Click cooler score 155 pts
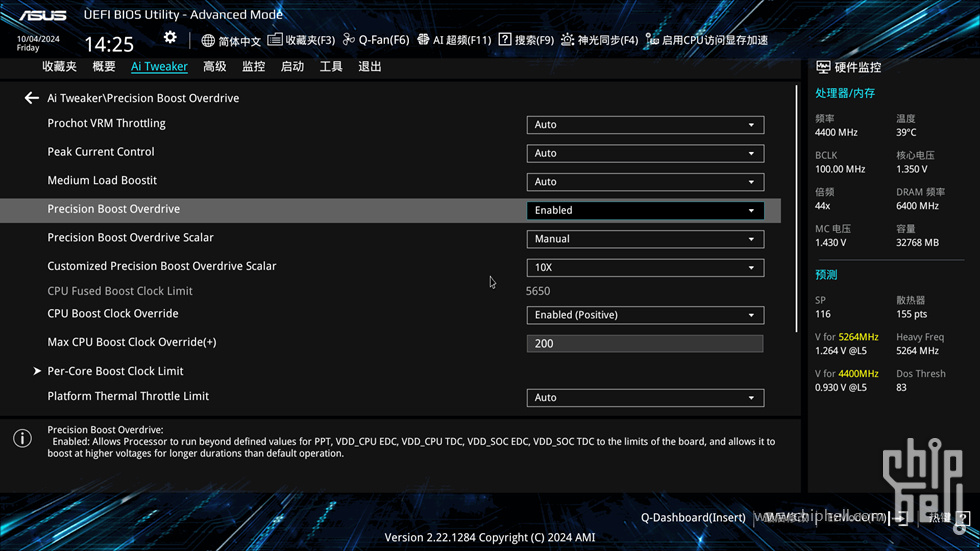This screenshot has width=980, height=551. pos(912,314)
